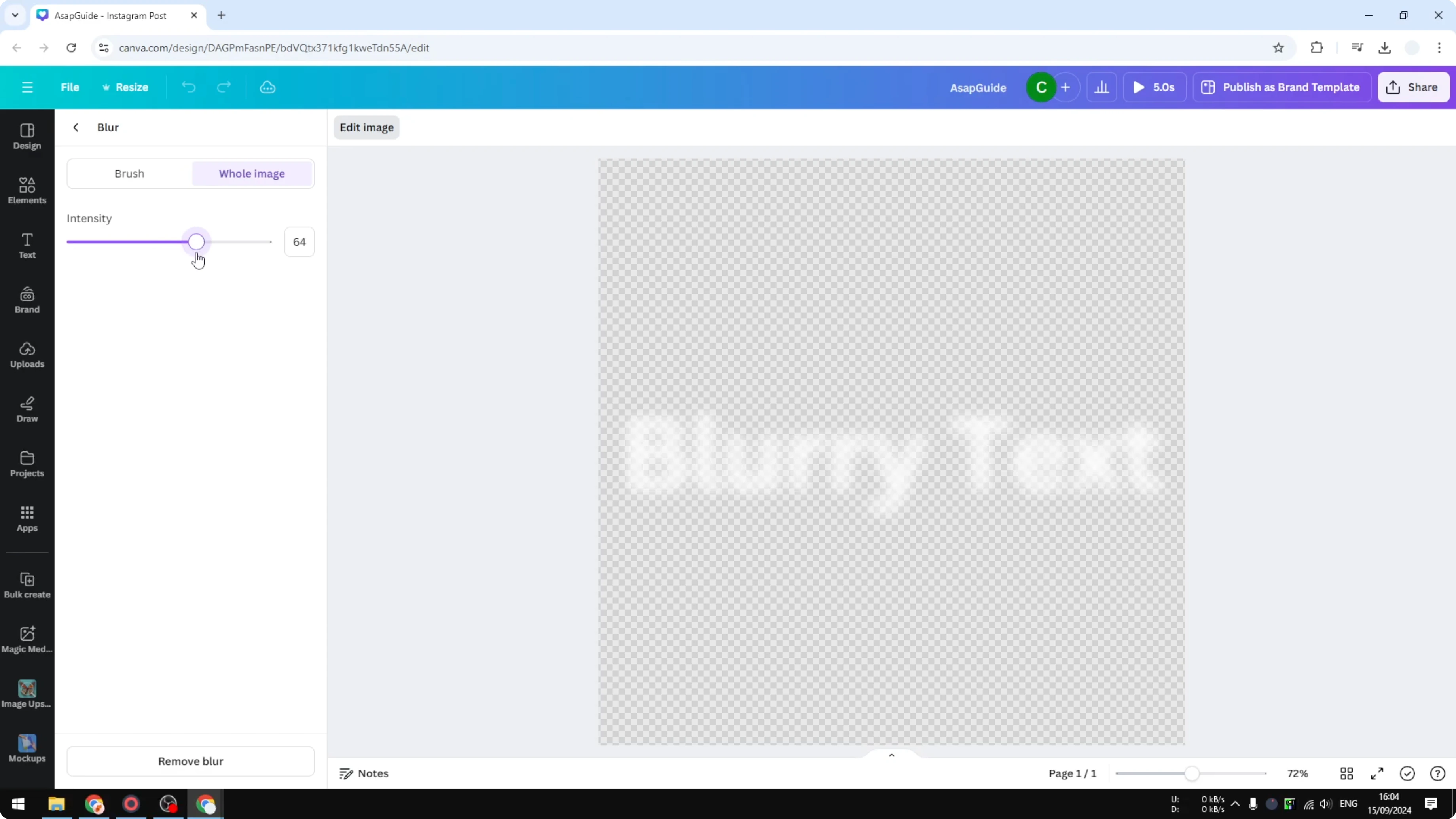Check cloud save status icon
This screenshot has width=1456, height=819.
pos(267,87)
